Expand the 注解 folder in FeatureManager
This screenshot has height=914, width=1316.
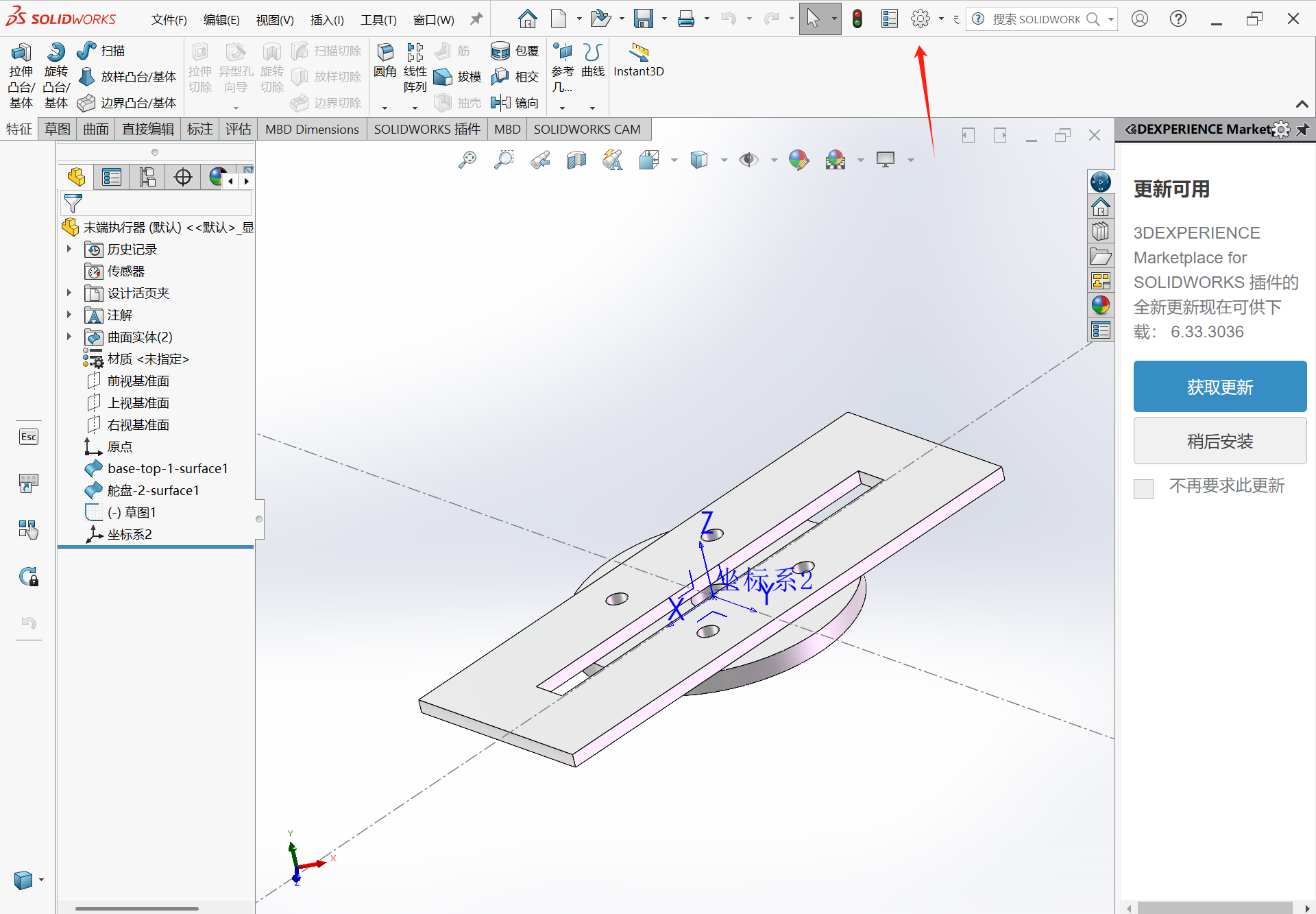click(69, 315)
